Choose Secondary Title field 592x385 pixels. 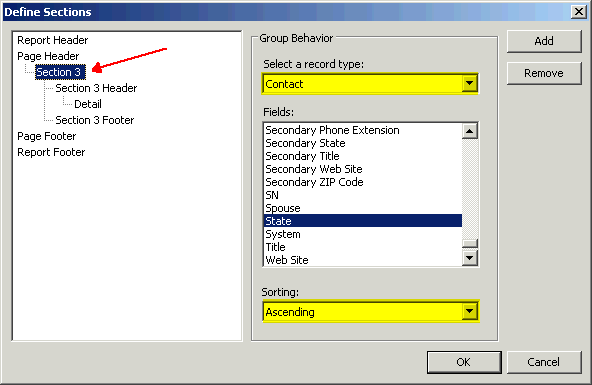point(362,156)
